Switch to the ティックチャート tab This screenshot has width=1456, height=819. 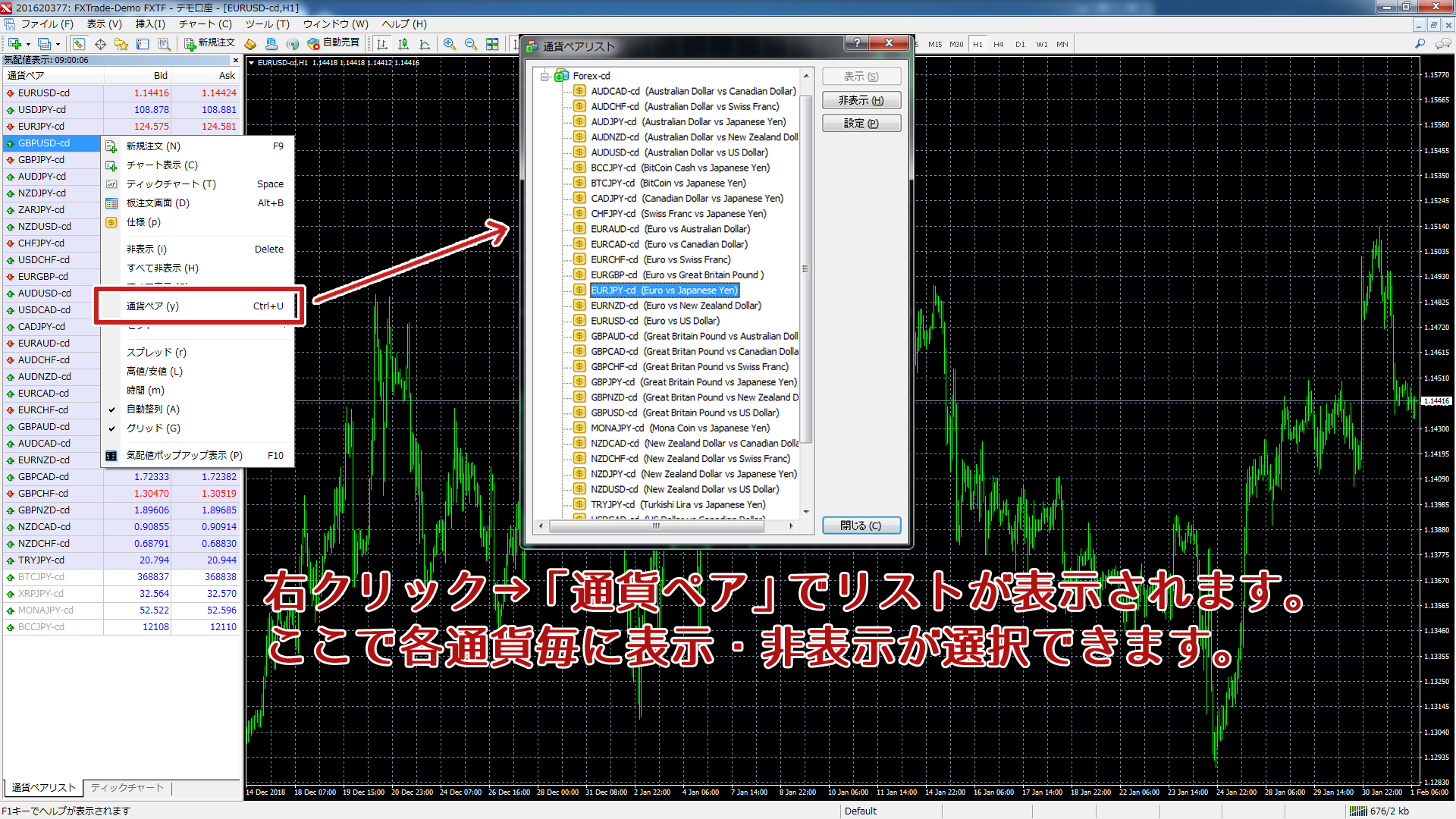pos(127,788)
